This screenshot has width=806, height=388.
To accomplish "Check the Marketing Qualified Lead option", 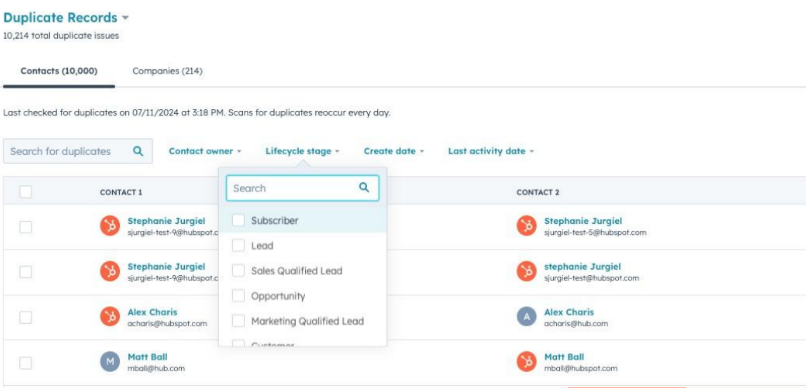I will pyautogui.click(x=238, y=321).
